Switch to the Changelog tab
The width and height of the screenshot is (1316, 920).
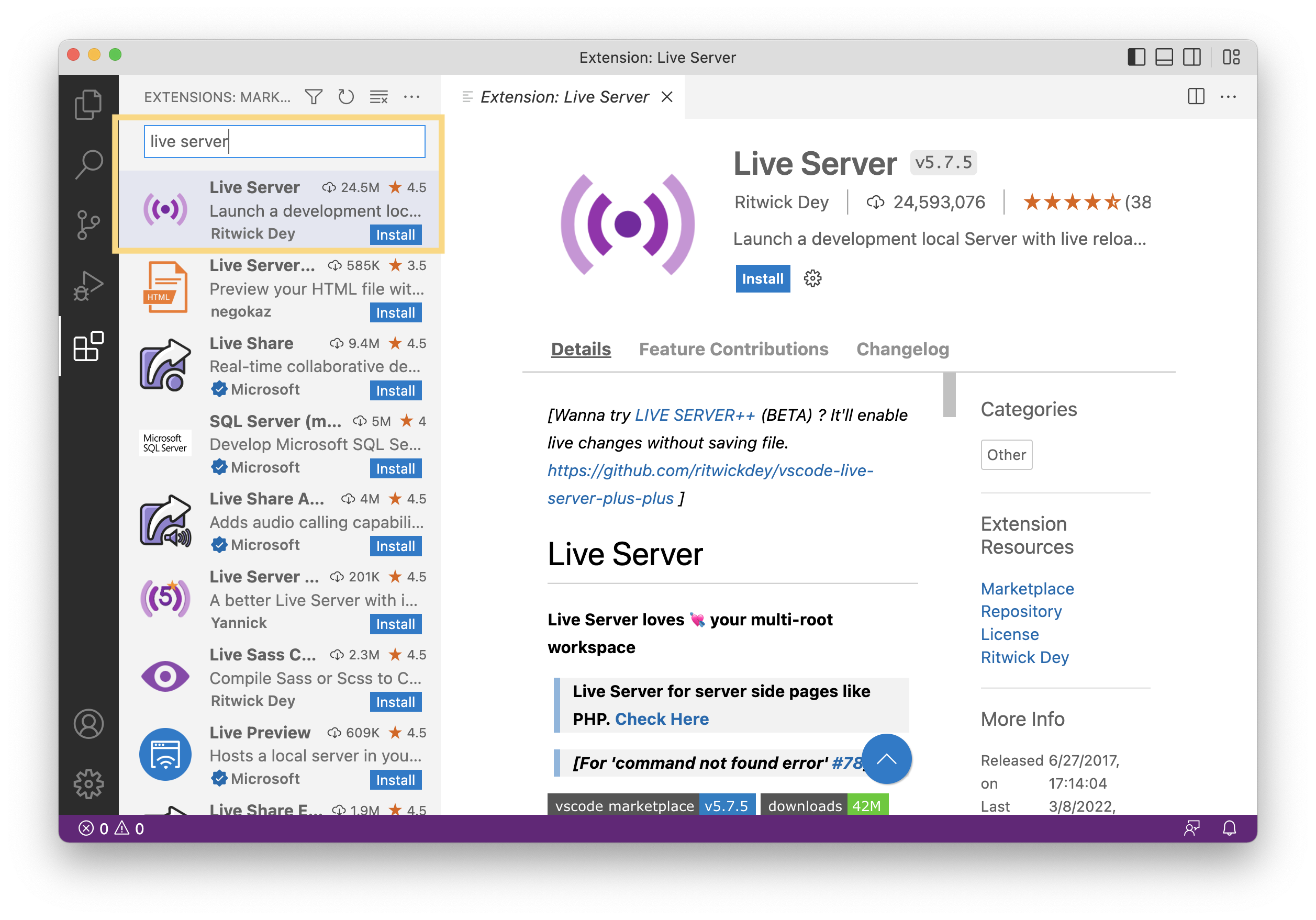pyautogui.click(x=903, y=349)
